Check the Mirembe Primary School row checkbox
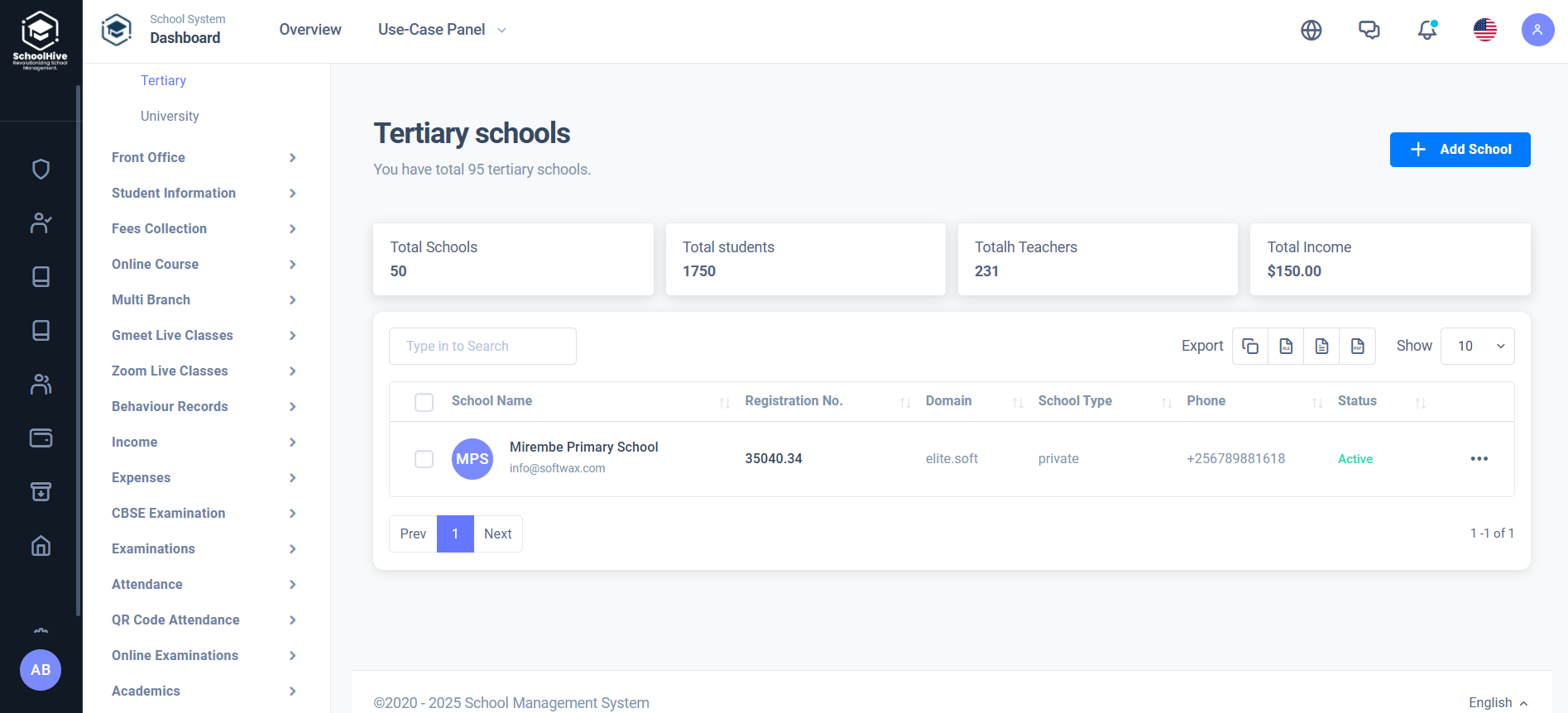 click(424, 459)
